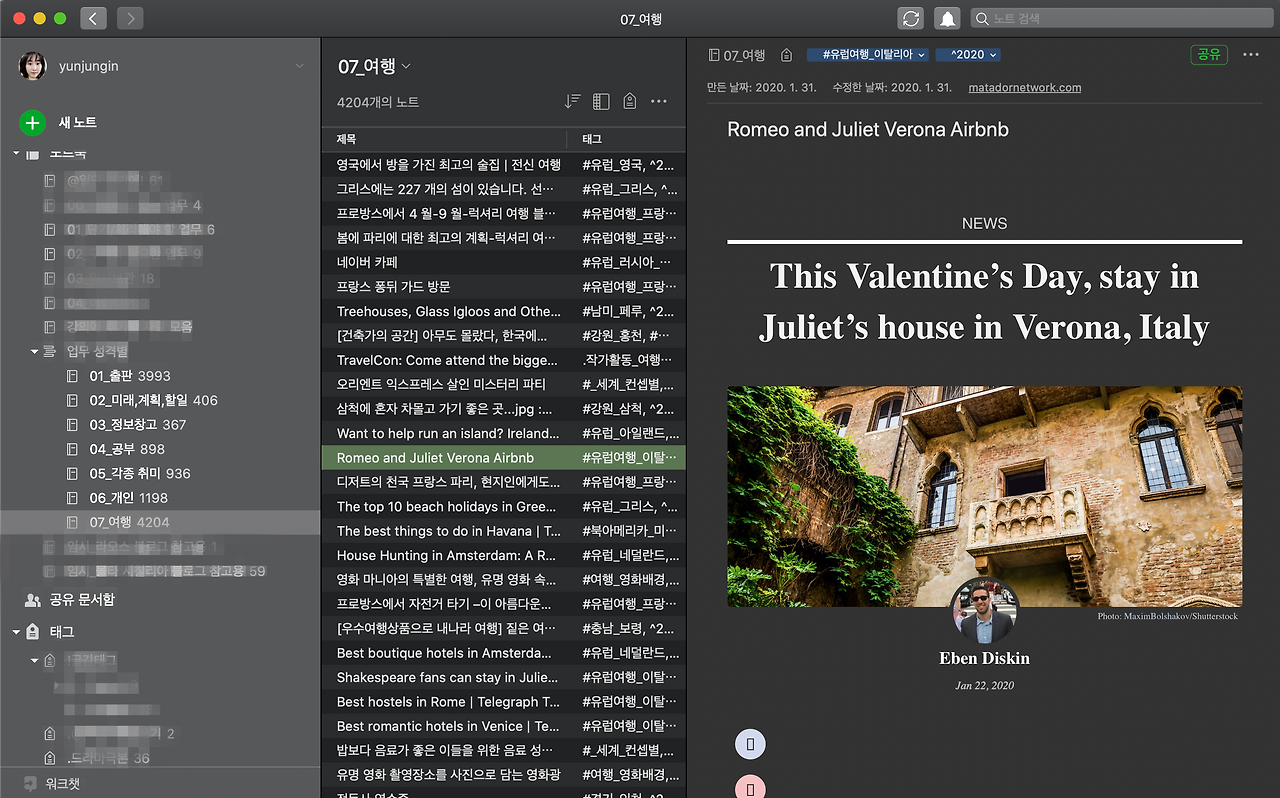This screenshot has height=798, width=1280.
Task: Create a note with the green plus button
Action: pyautogui.click(x=32, y=122)
